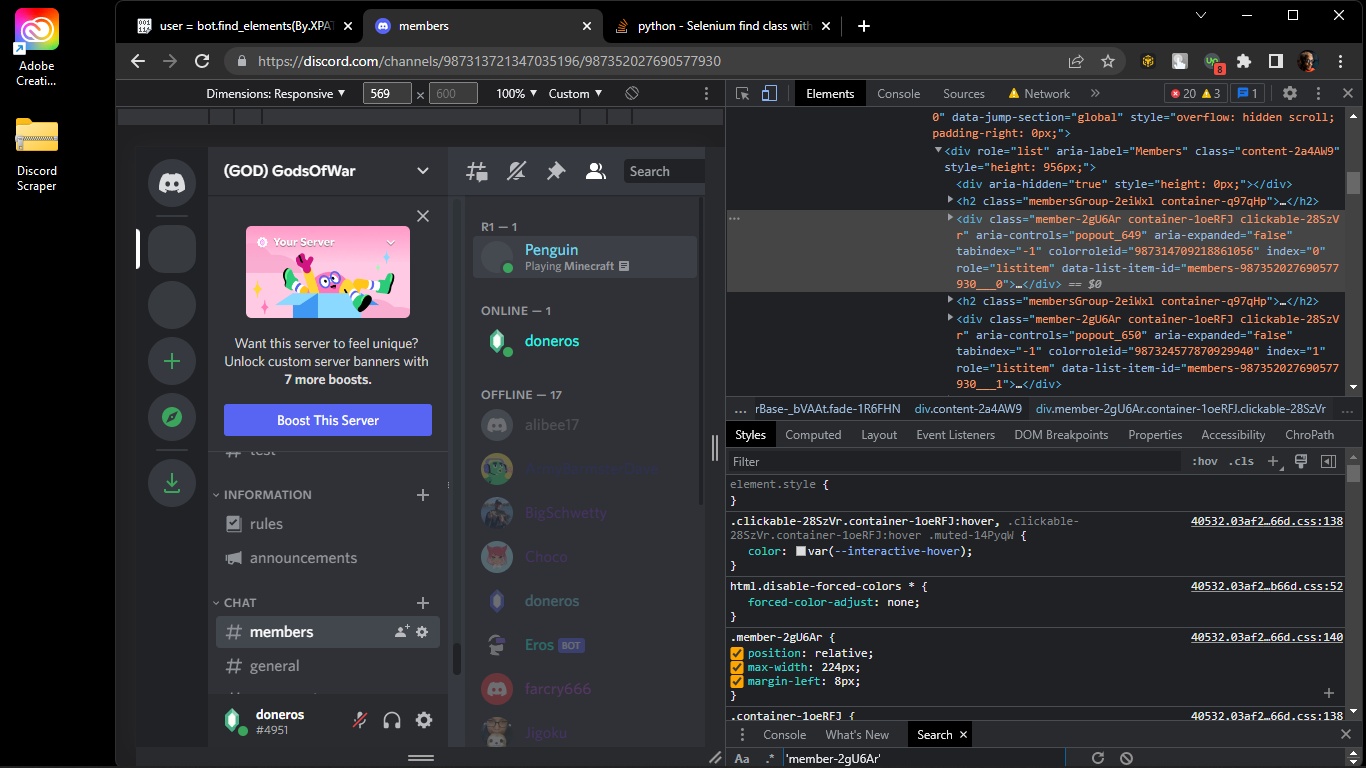Open the general text channel

[x=328, y=666]
